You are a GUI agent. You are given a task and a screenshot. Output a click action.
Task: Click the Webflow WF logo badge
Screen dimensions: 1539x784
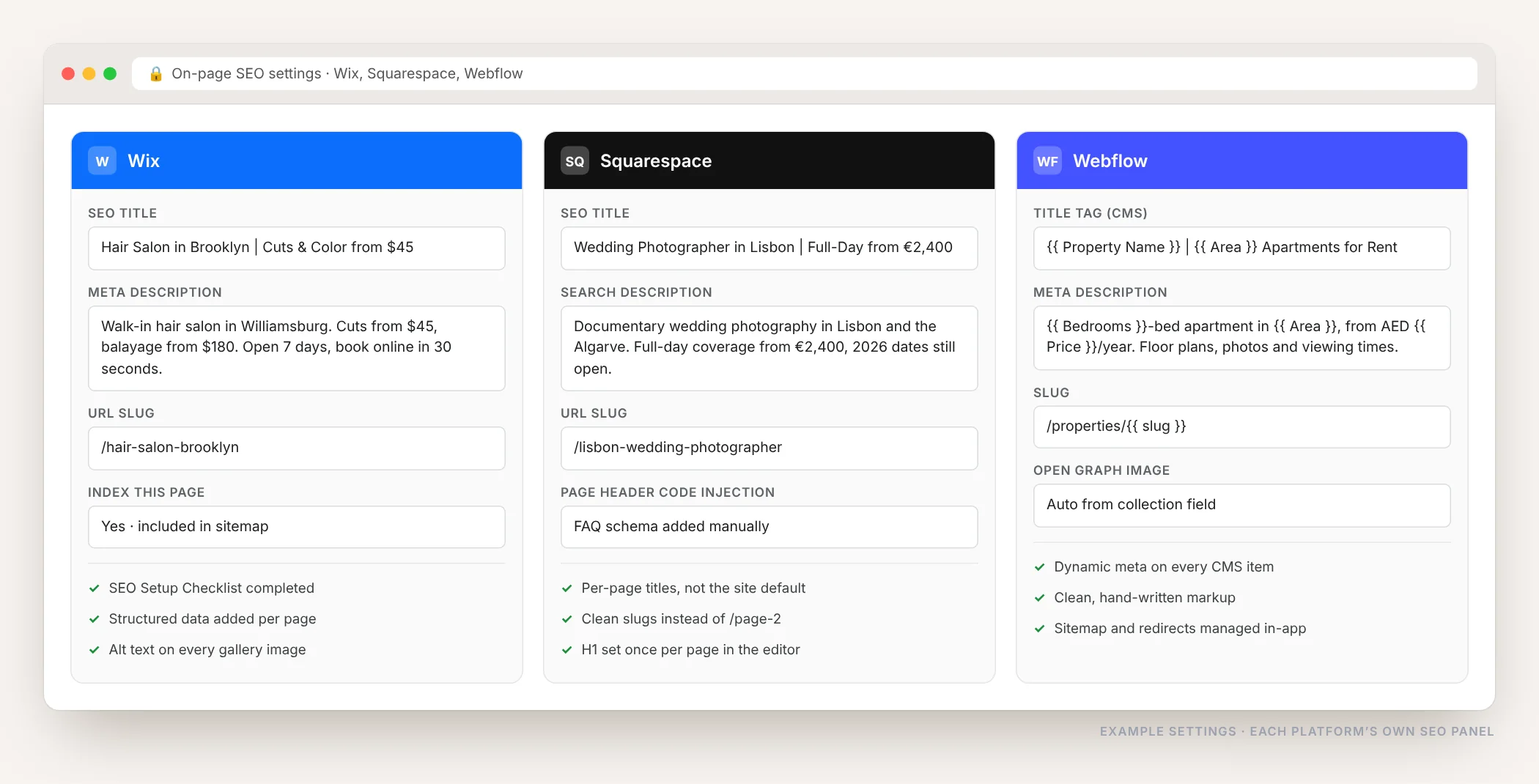pyautogui.click(x=1047, y=160)
